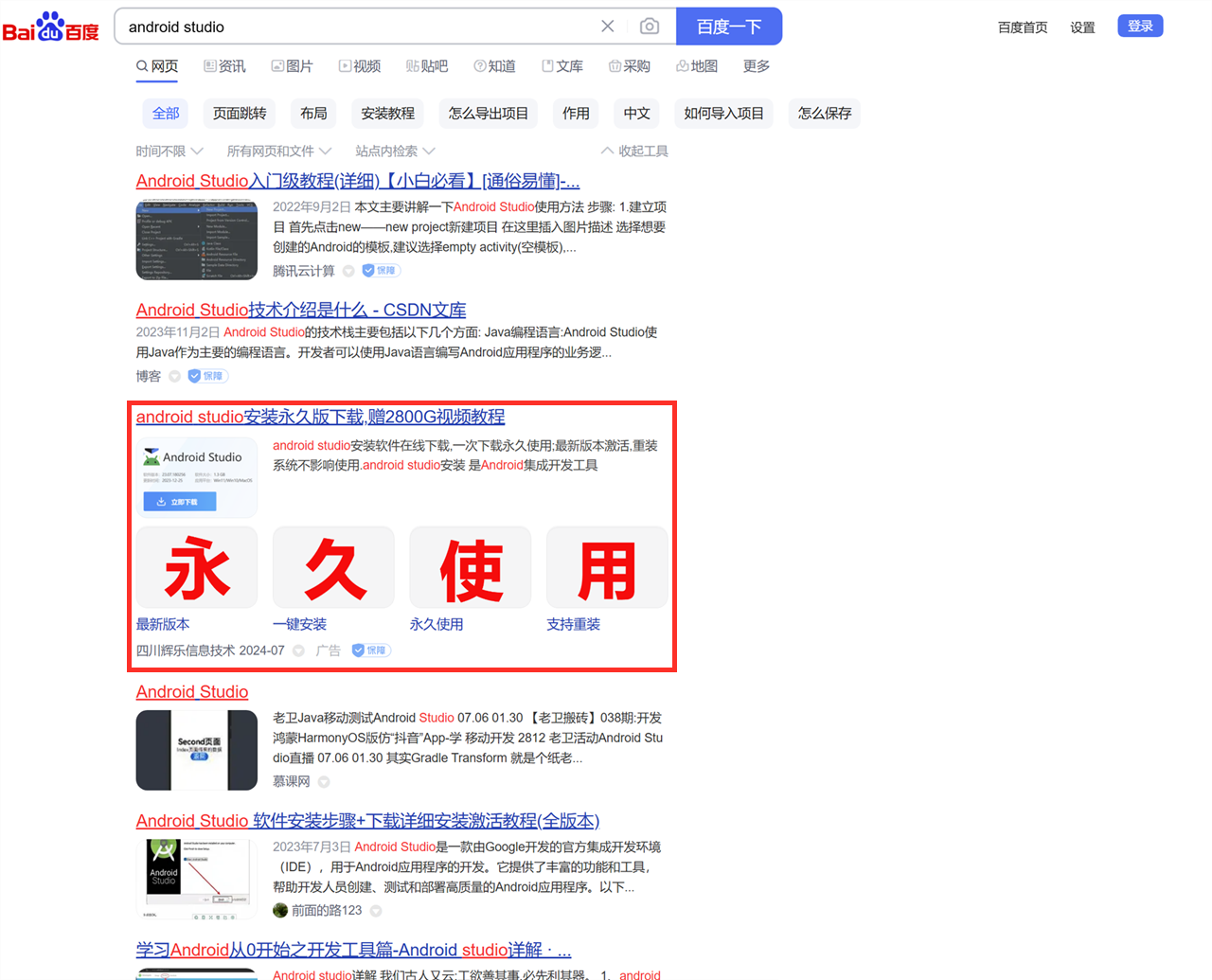Click the 久 image tile
The width and height of the screenshot is (1212, 980).
click(333, 568)
